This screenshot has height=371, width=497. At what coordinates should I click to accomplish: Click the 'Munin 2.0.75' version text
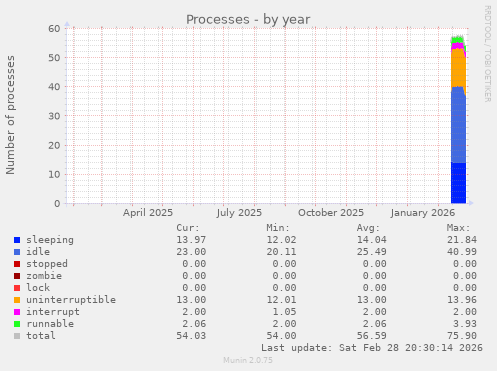[248, 360]
